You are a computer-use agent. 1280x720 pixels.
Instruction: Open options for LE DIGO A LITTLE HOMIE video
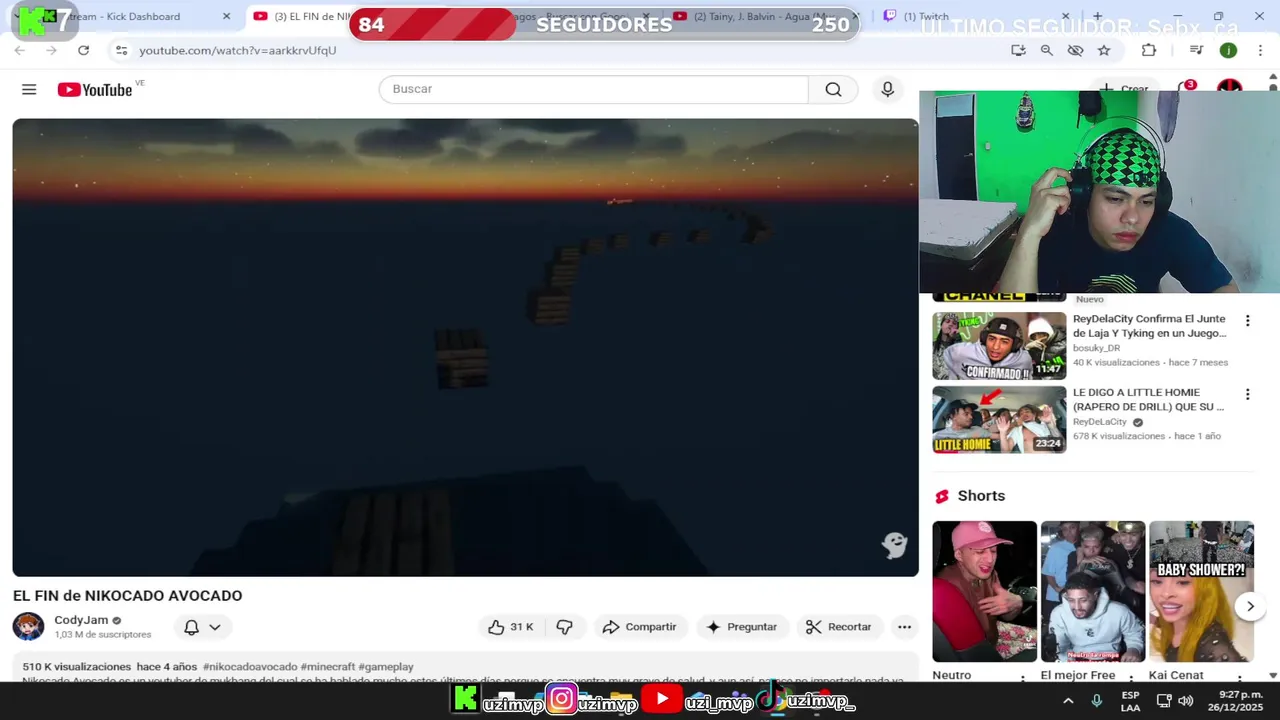pos(1247,395)
